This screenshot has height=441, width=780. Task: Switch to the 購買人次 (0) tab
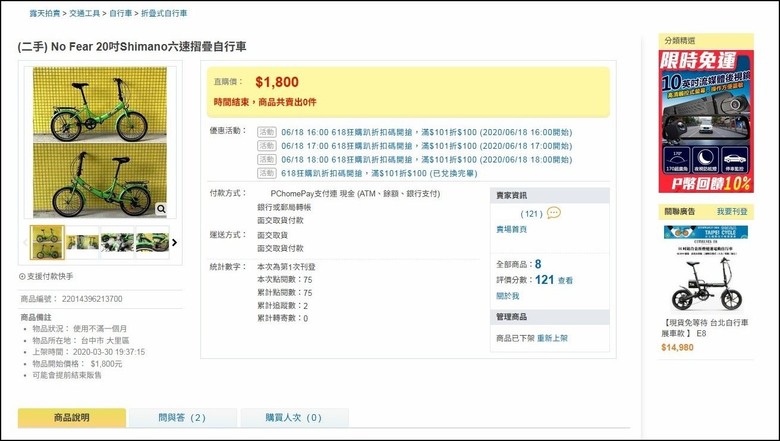(294, 418)
